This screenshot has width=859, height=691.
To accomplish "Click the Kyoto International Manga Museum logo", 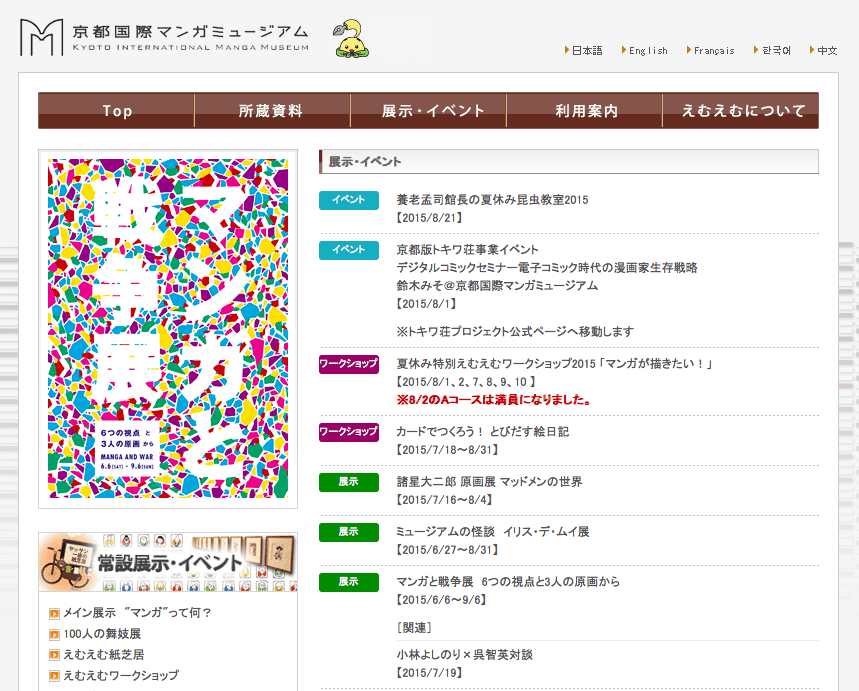I will point(164,37).
